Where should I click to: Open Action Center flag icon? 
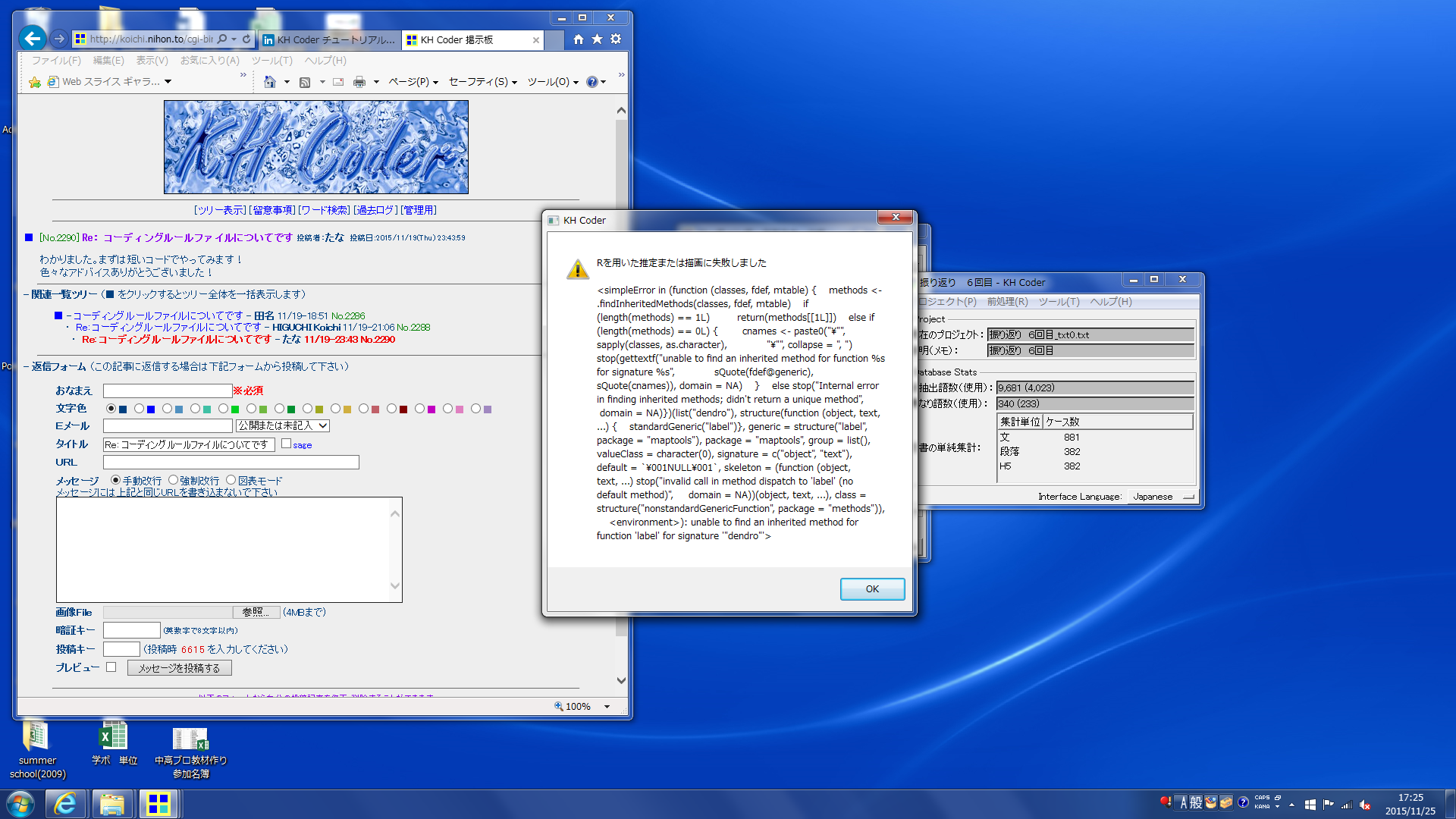pos(1329,805)
